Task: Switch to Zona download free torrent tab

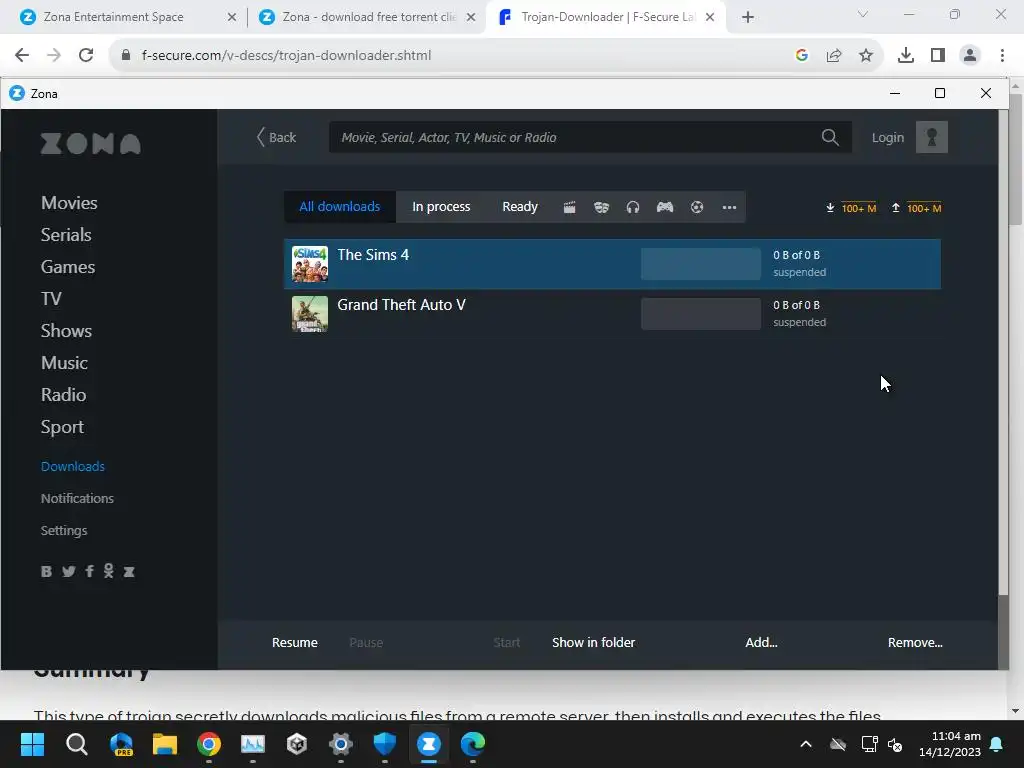Action: [x=368, y=17]
